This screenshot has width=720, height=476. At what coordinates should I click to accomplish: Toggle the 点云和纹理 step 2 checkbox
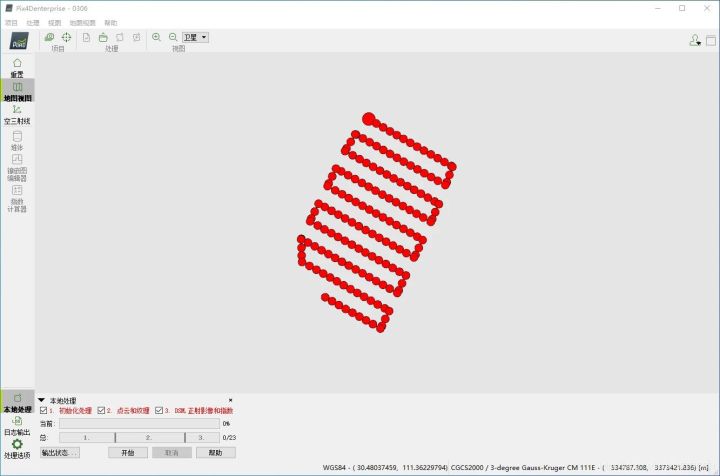(101, 410)
